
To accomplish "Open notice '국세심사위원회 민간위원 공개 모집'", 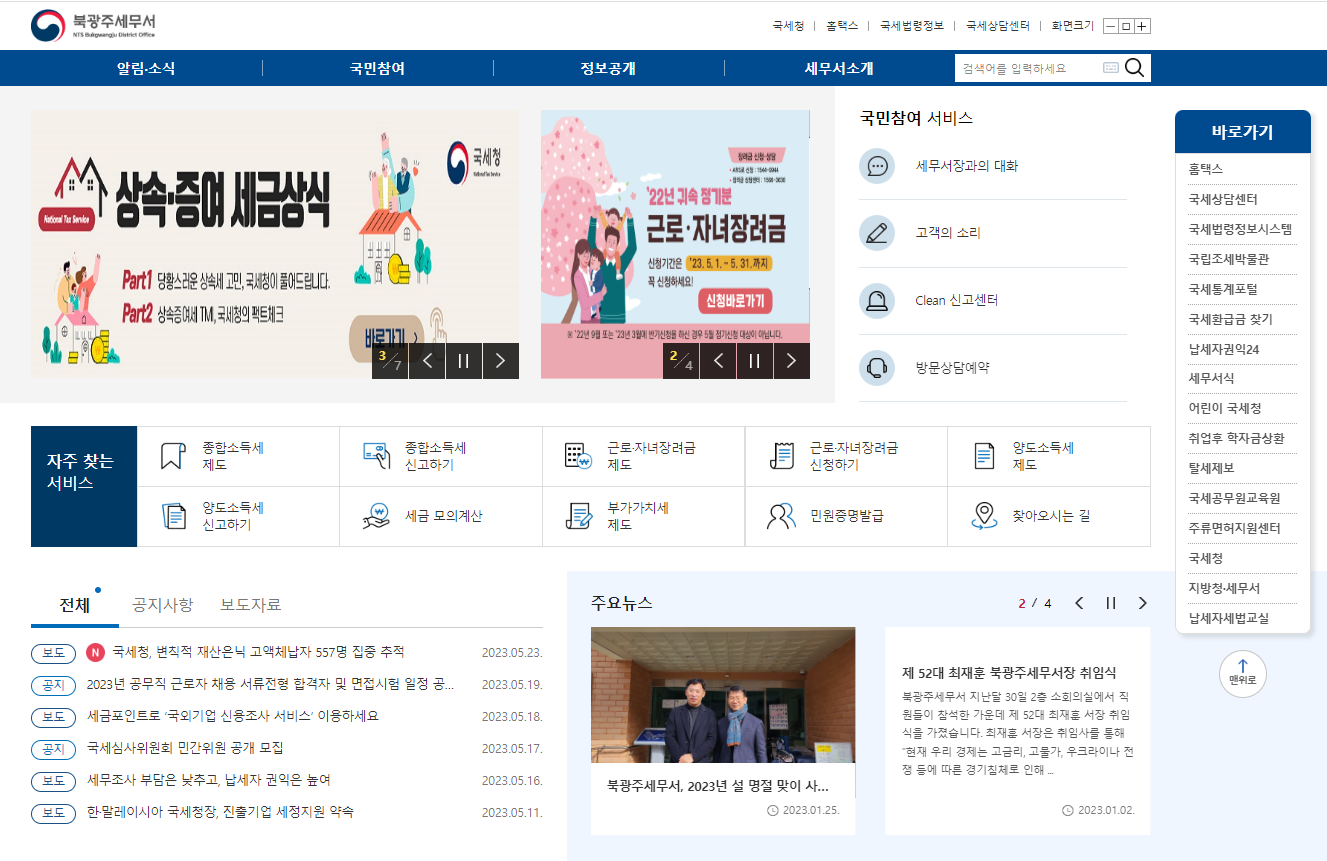I will [185, 748].
